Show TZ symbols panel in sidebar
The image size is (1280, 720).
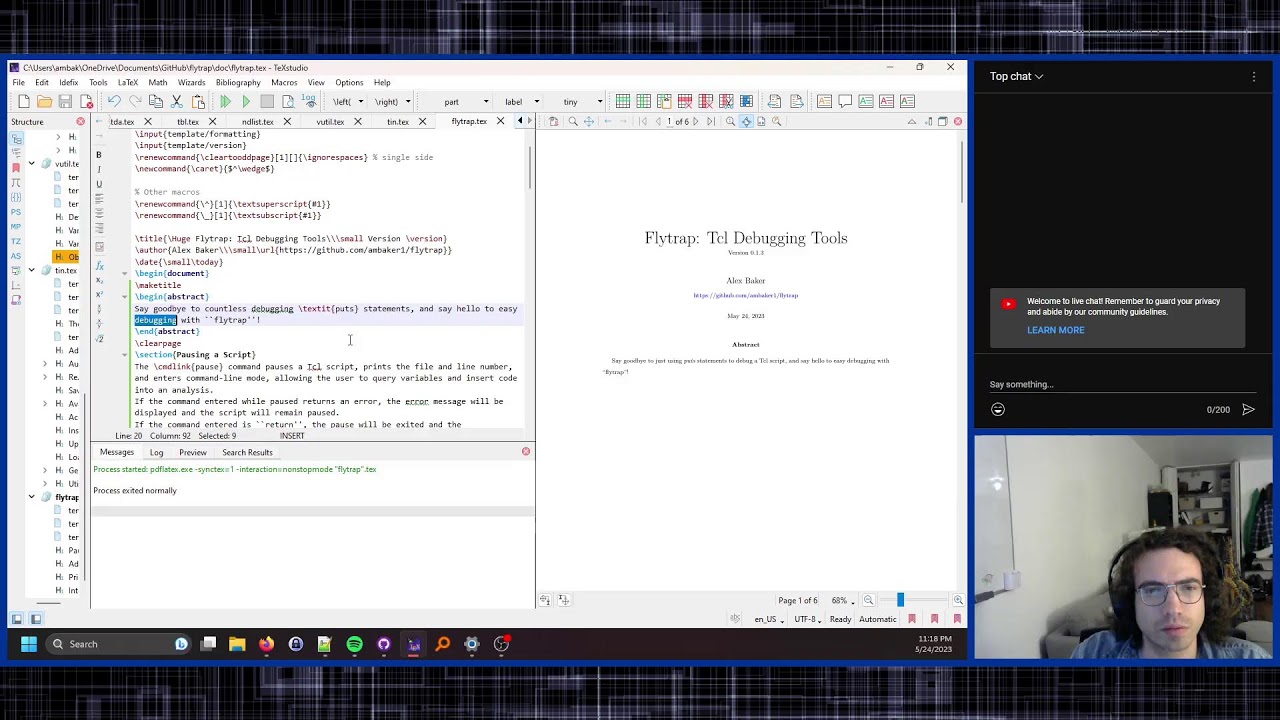pyautogui.click(x=16, y=241)
